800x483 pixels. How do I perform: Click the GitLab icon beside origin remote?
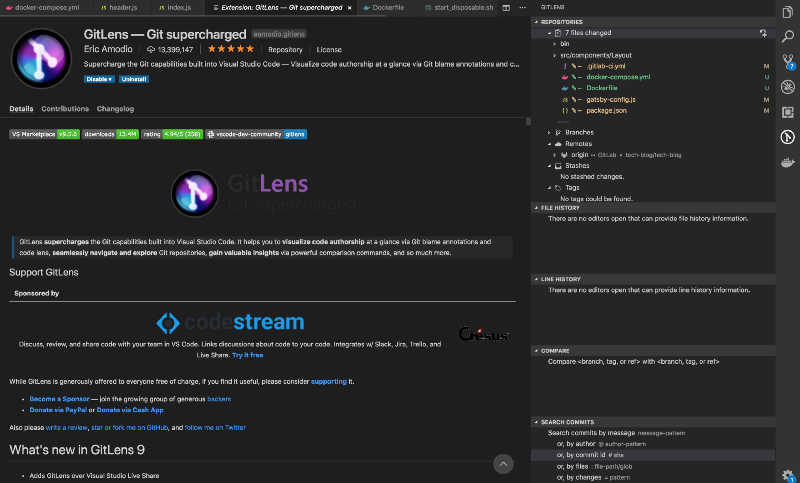coord(564,155)
